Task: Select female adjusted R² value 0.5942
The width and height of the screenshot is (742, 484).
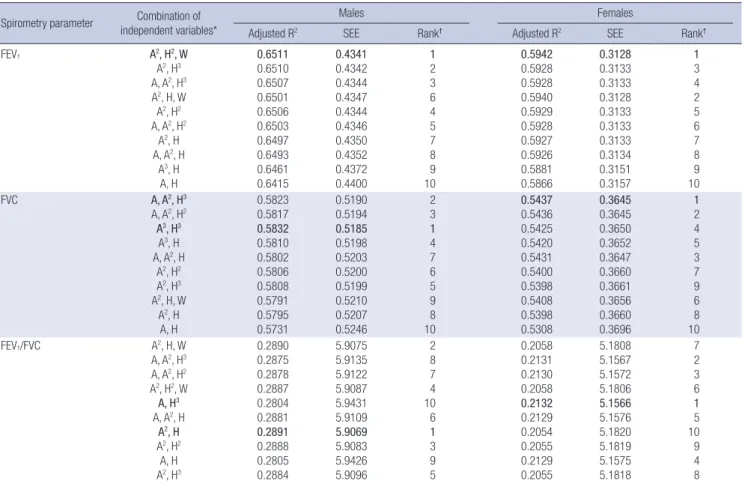Action: coord(537,54)
